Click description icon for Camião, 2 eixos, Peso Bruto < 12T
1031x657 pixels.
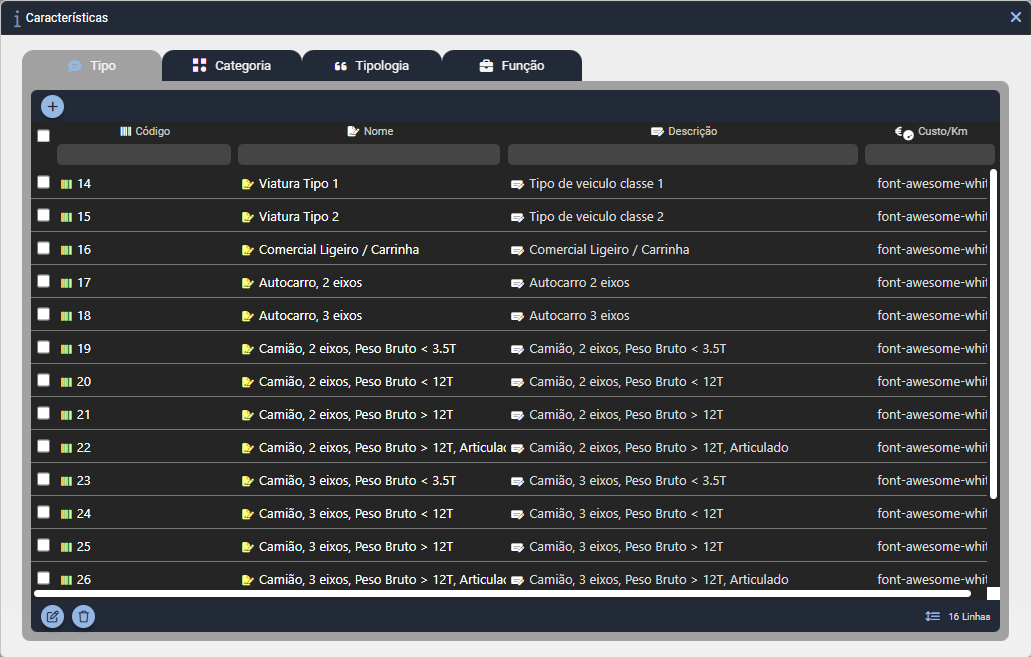point(517,383)
